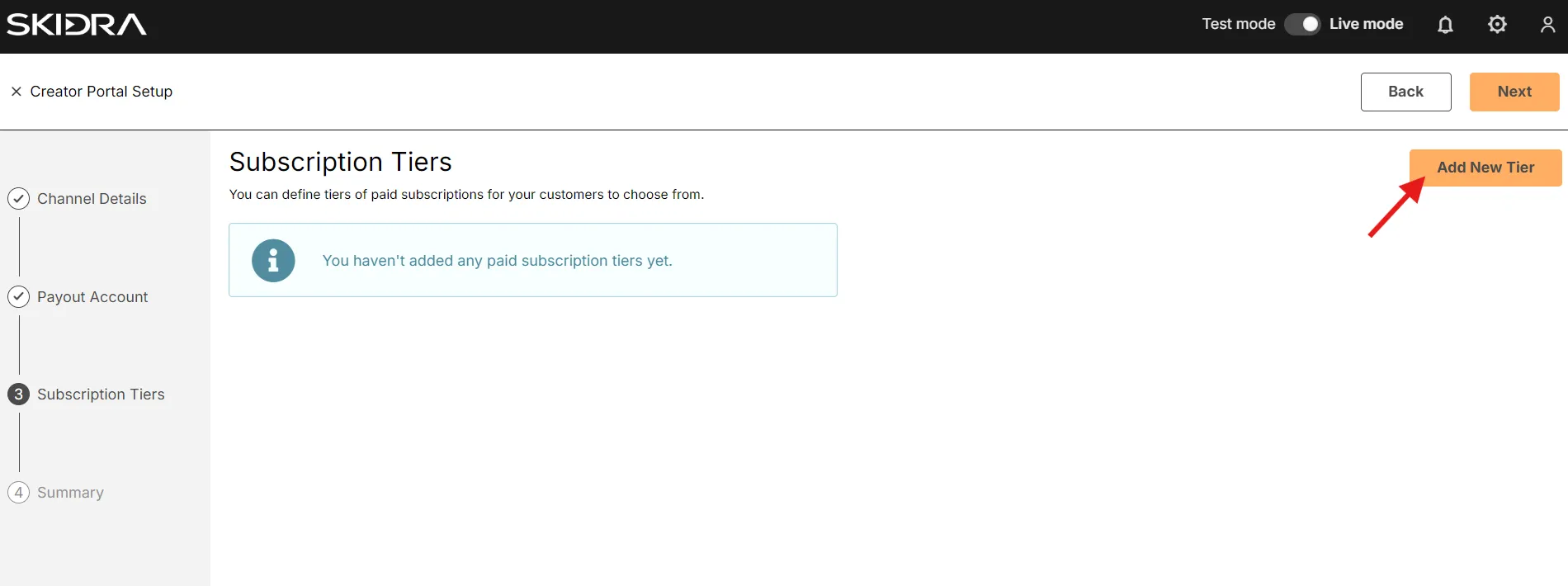Toggle between Test mode and Live mode
This screenshot has width=1568, height=586.
tap(1302, 25)
